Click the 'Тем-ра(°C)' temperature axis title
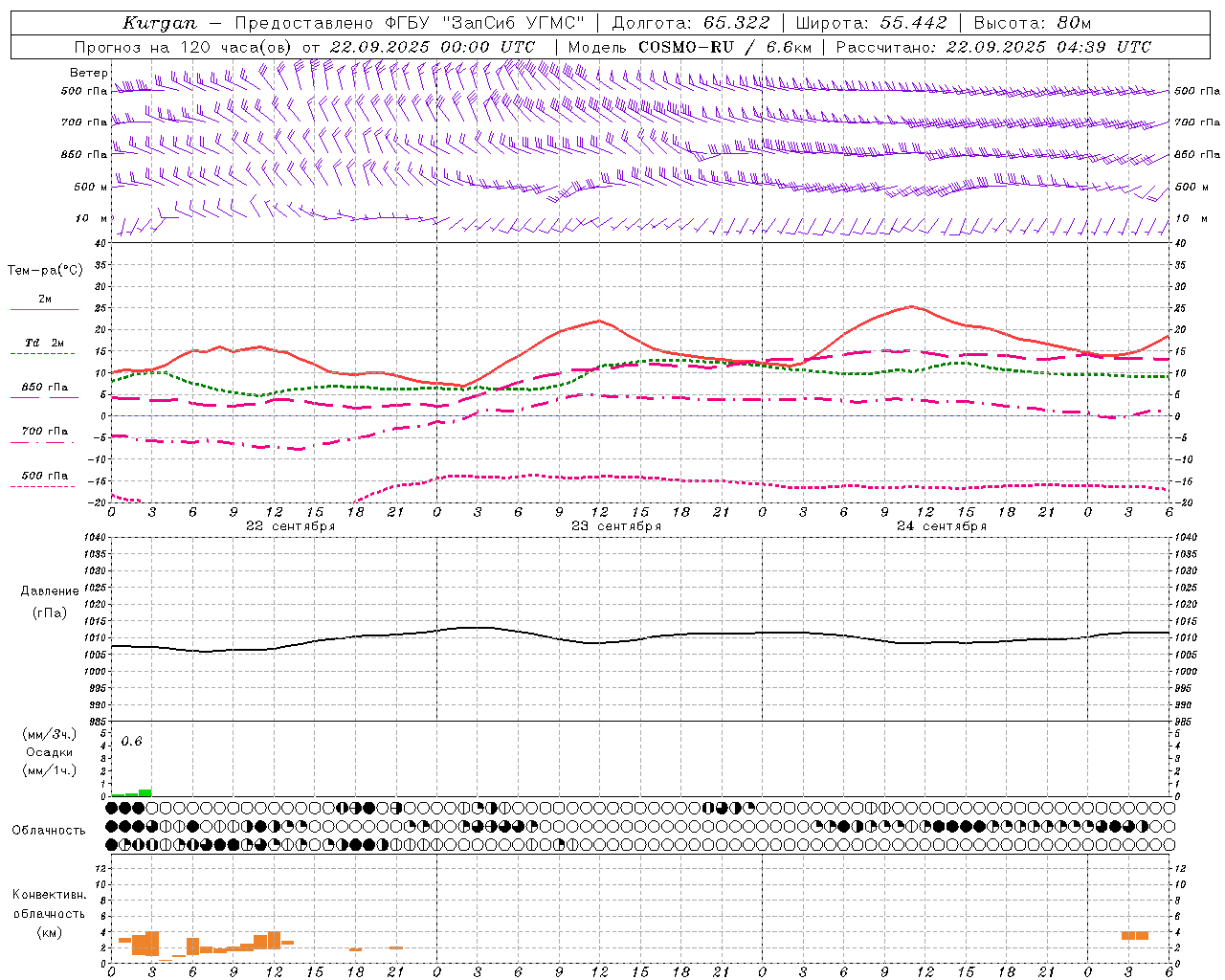Image resolution: width=1225 pixels, height=980 pixels. click(x=45, y=271)
